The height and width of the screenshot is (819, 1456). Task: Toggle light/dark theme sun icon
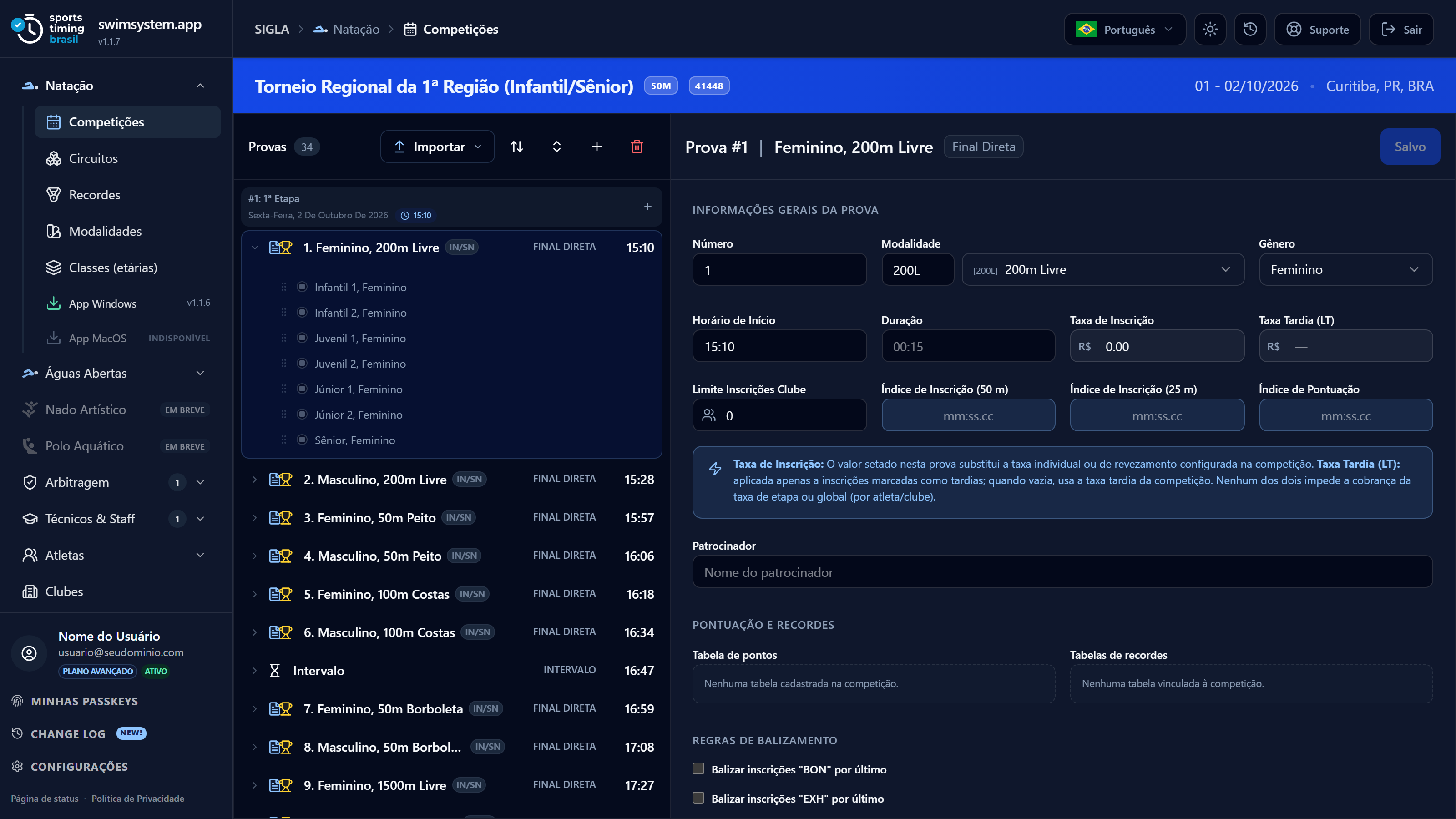pos(1210,30)
